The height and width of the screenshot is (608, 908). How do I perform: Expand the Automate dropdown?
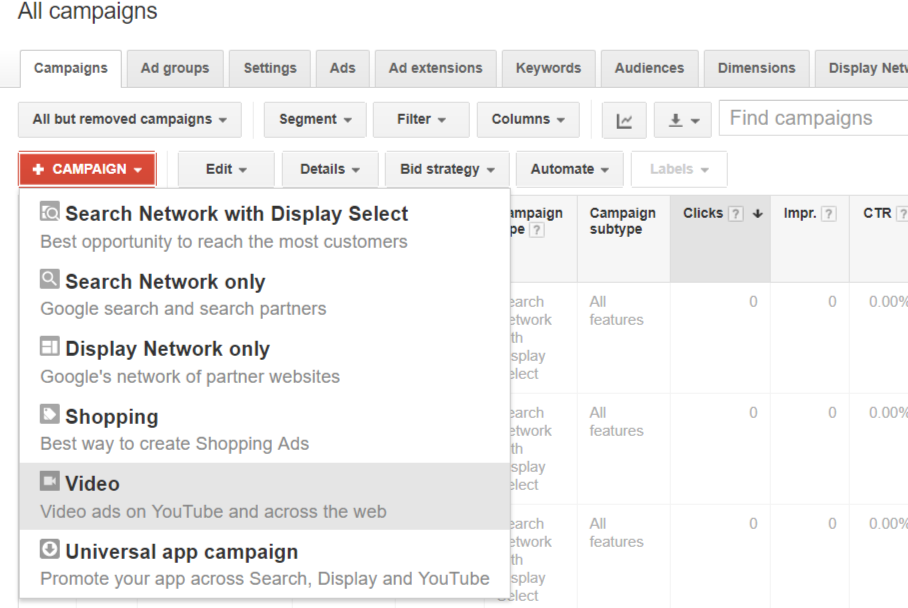(570, 170)
